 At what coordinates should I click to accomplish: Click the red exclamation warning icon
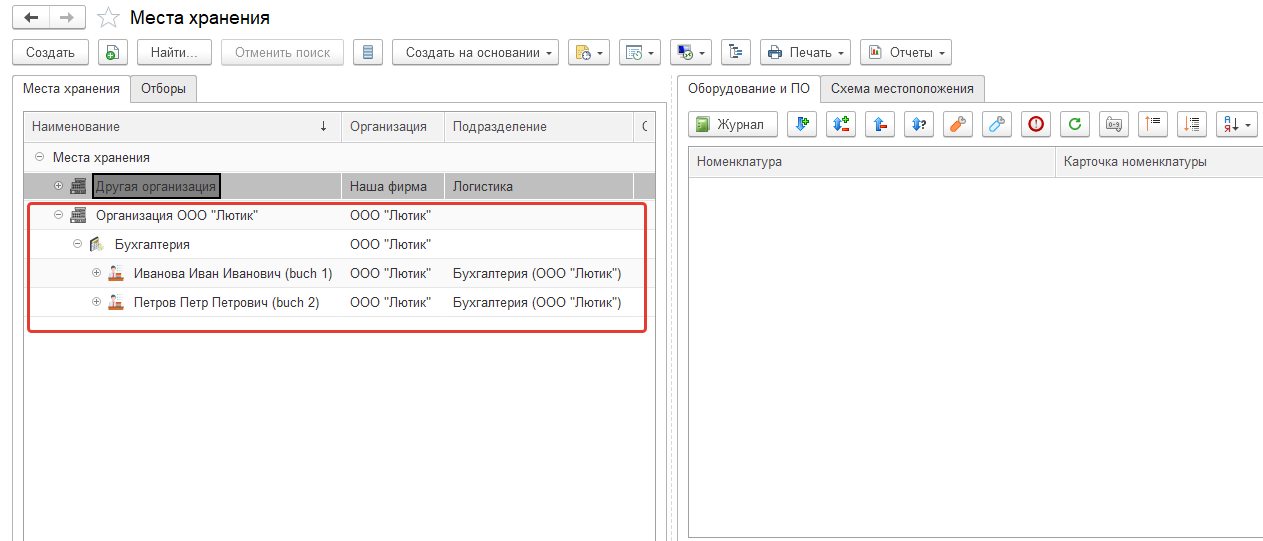(1036, 124)
